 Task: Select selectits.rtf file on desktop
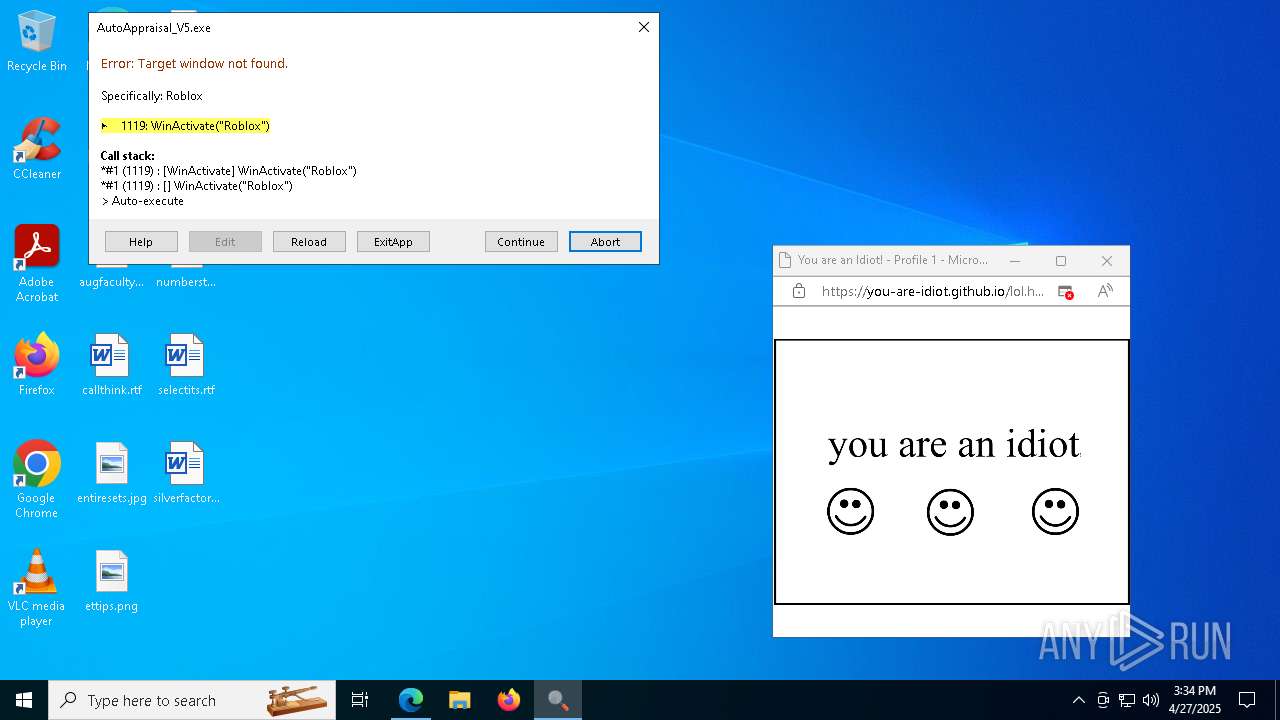tap(186, 365)
